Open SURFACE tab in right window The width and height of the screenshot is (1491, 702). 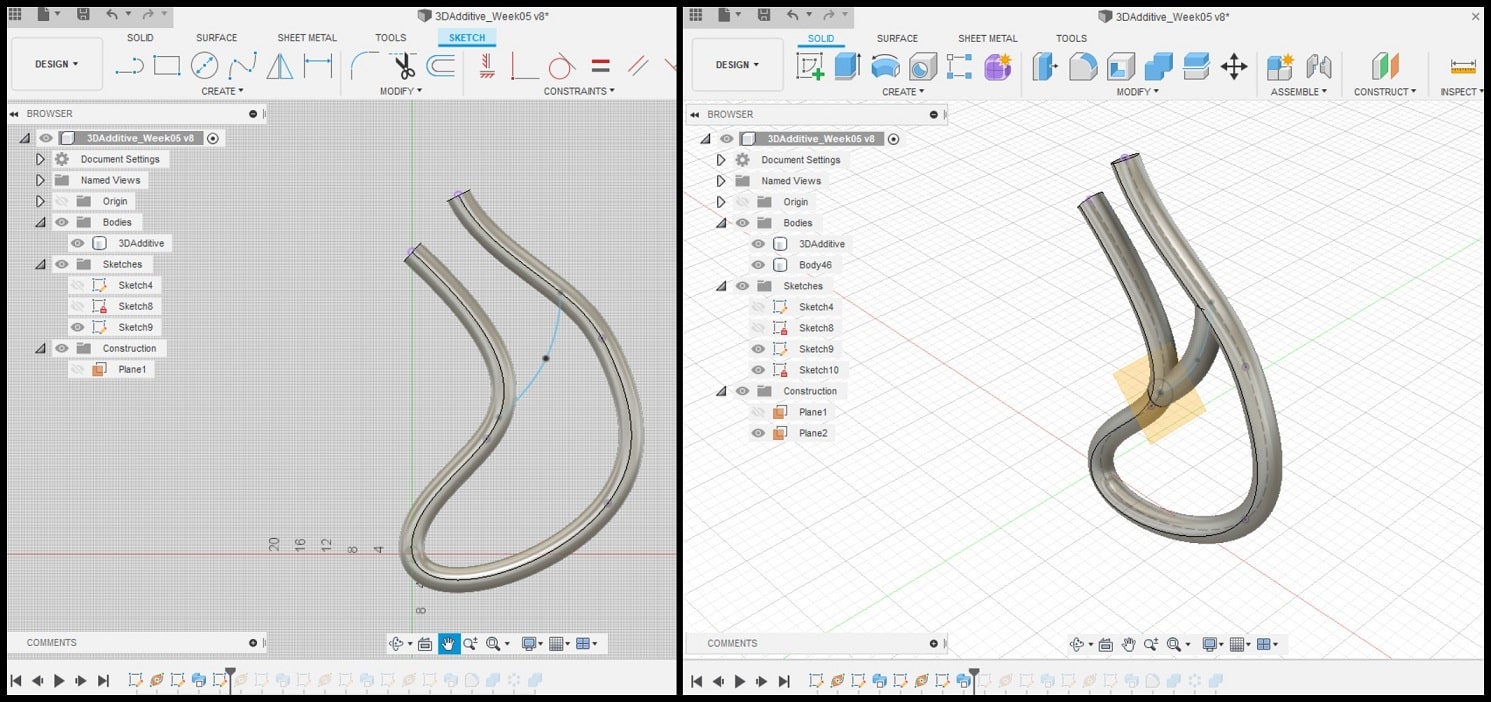pos(897,39)
